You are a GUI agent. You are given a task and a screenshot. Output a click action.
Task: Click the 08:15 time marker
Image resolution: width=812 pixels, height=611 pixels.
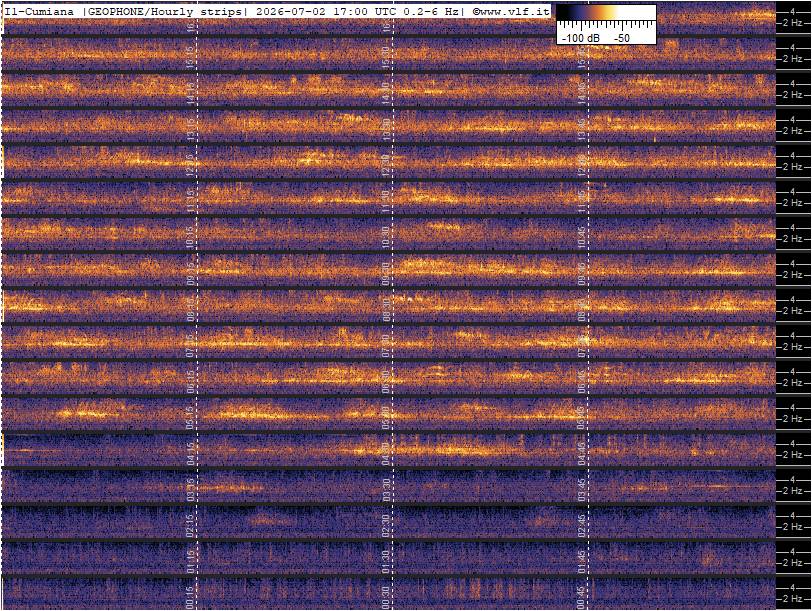[x=190, y=309]
